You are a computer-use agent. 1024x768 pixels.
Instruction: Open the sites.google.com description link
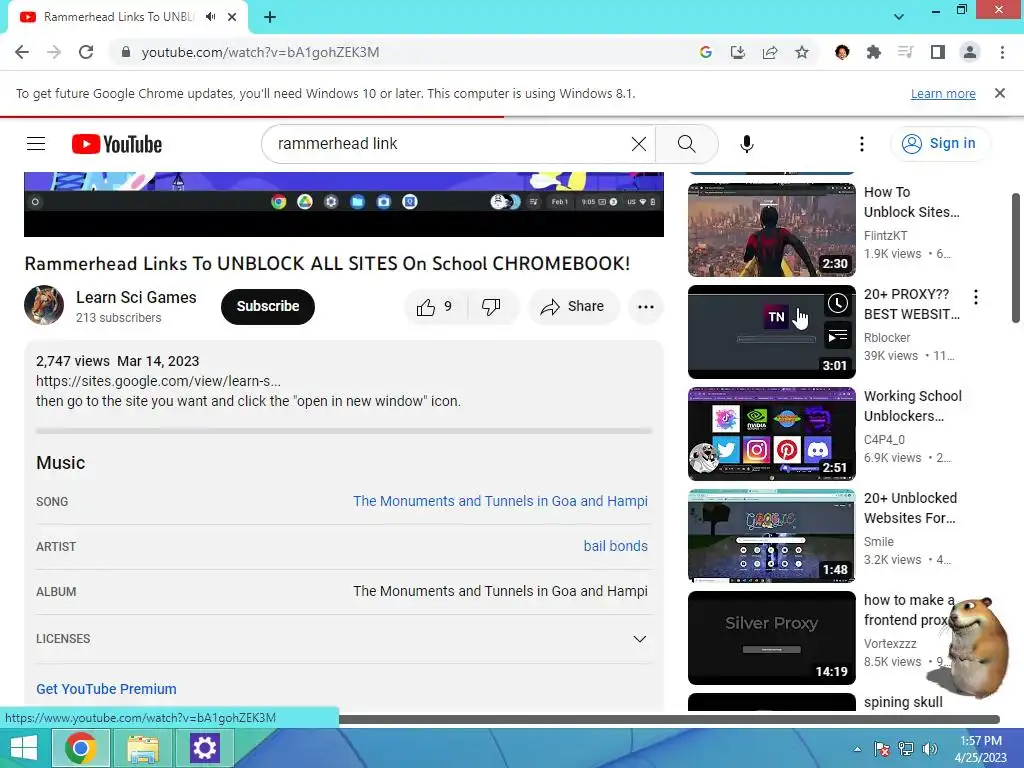point(158,381)
